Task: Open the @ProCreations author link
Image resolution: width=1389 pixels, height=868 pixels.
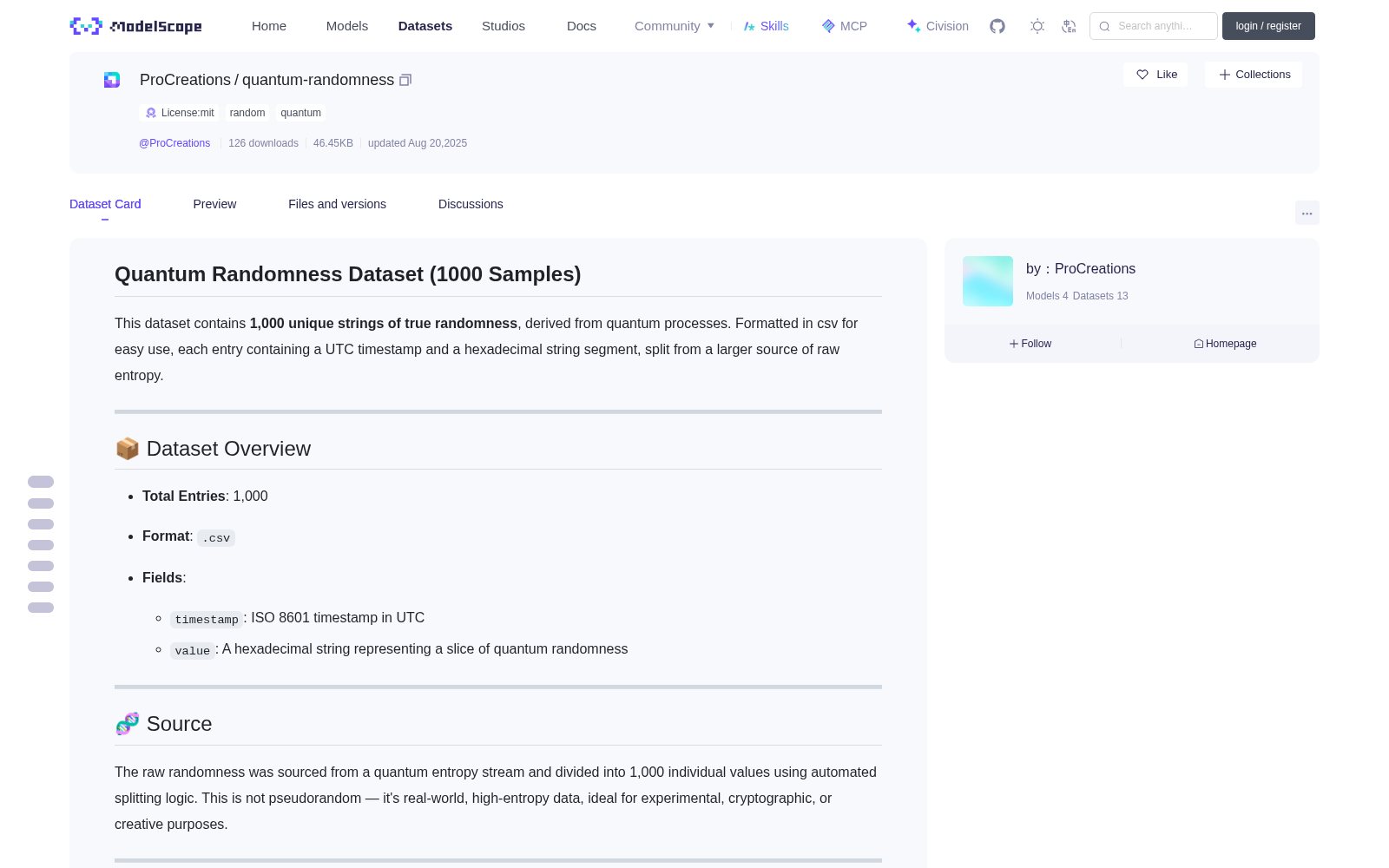Action: tap(174, 143)
